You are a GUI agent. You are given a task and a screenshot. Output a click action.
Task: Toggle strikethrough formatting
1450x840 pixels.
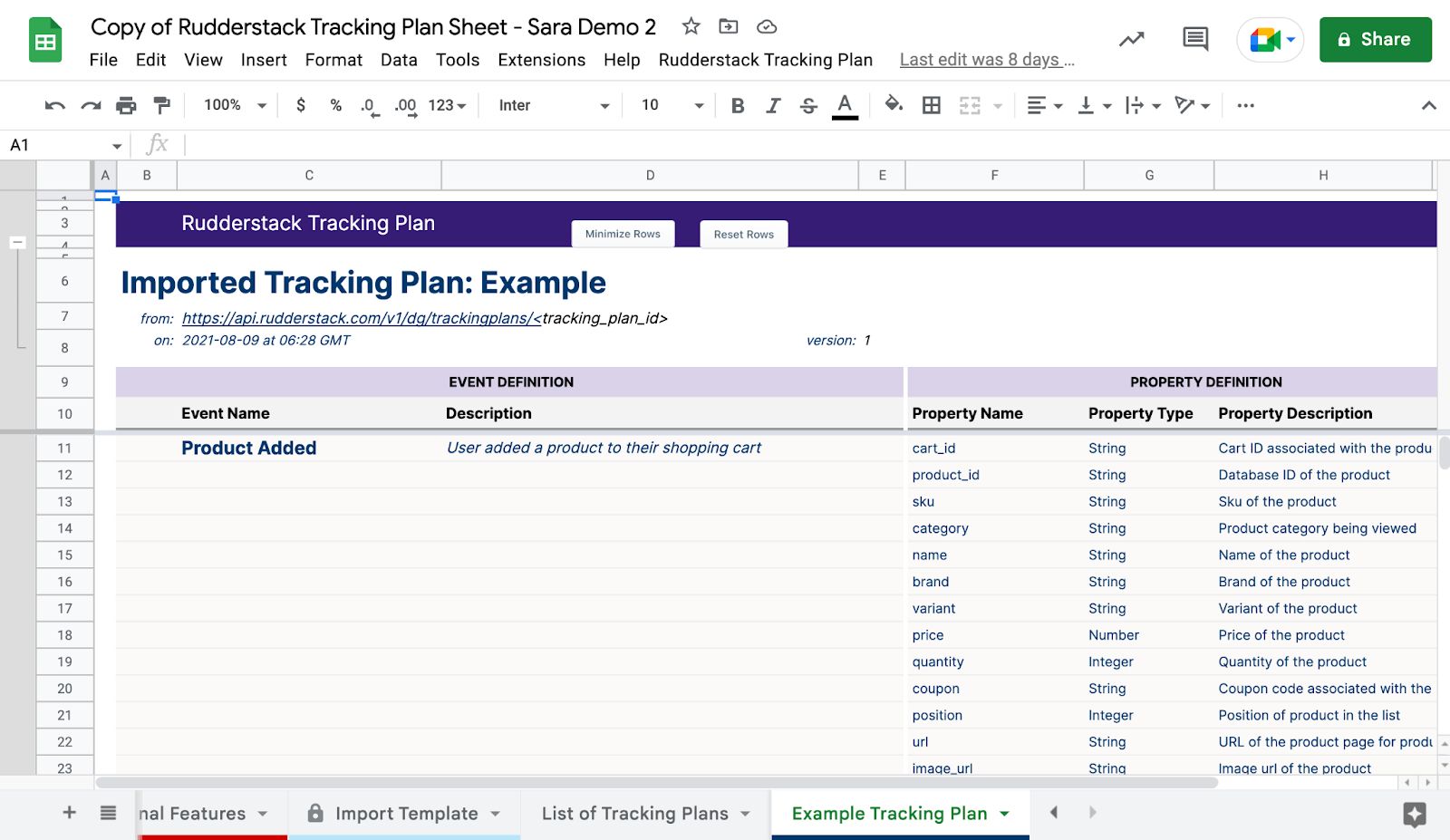808,105
